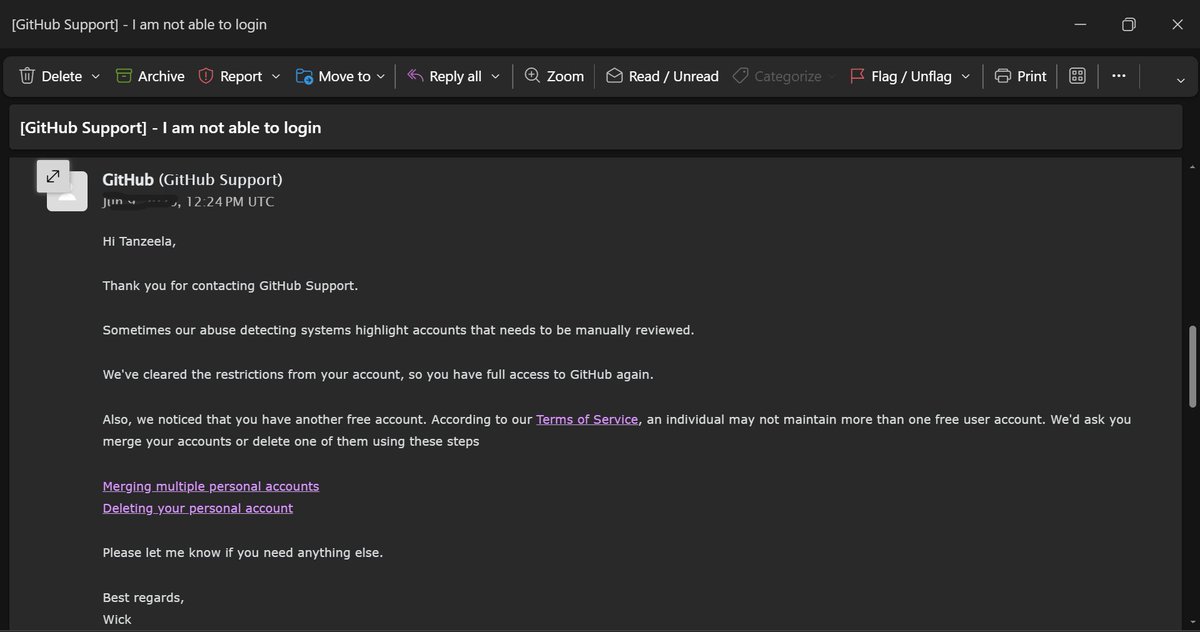
Task: Click the 'Hi Tanzeela,' greeting line
Action: pos(139,241)
